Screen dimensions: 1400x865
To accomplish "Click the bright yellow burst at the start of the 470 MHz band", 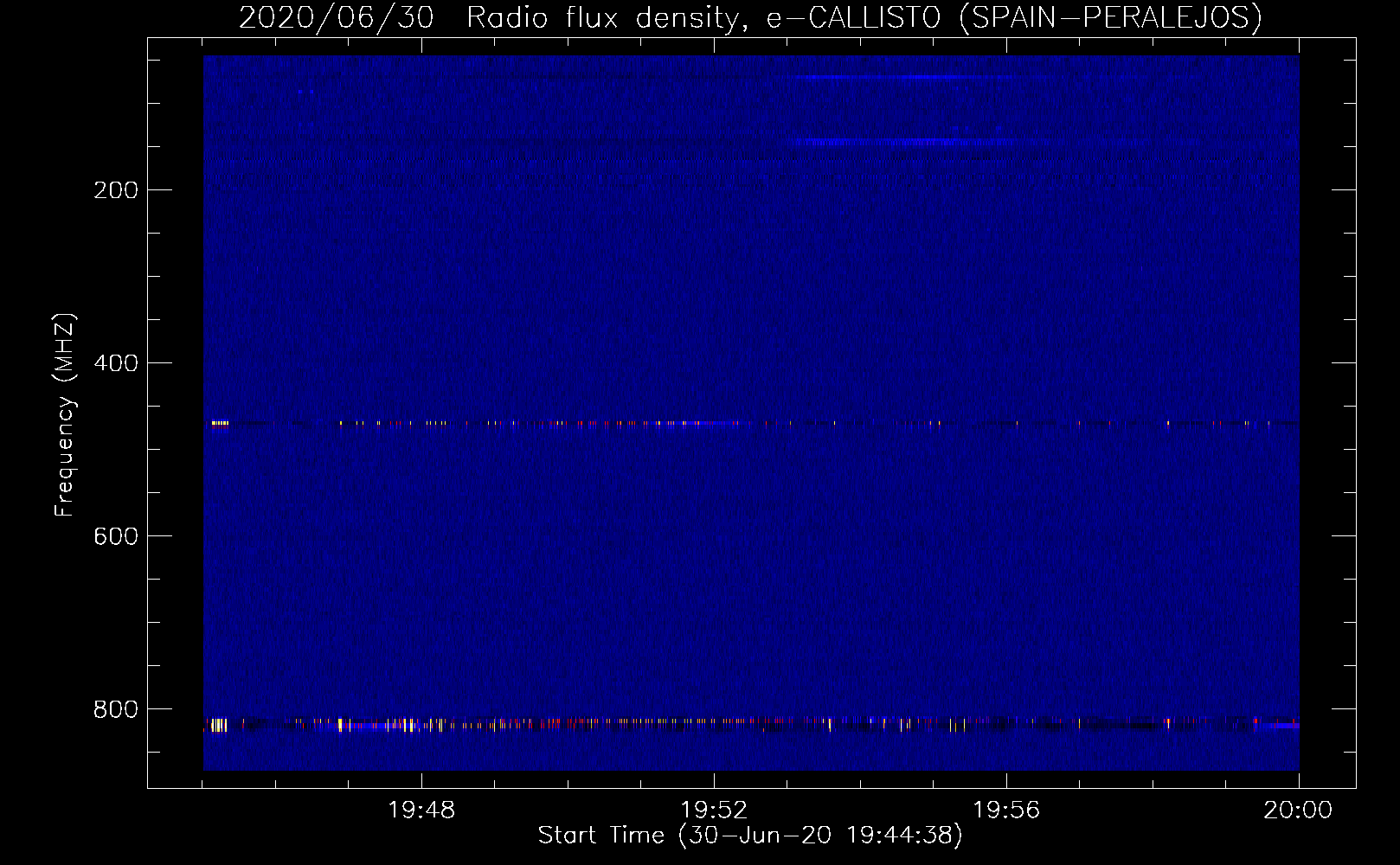I will (220, 423).
